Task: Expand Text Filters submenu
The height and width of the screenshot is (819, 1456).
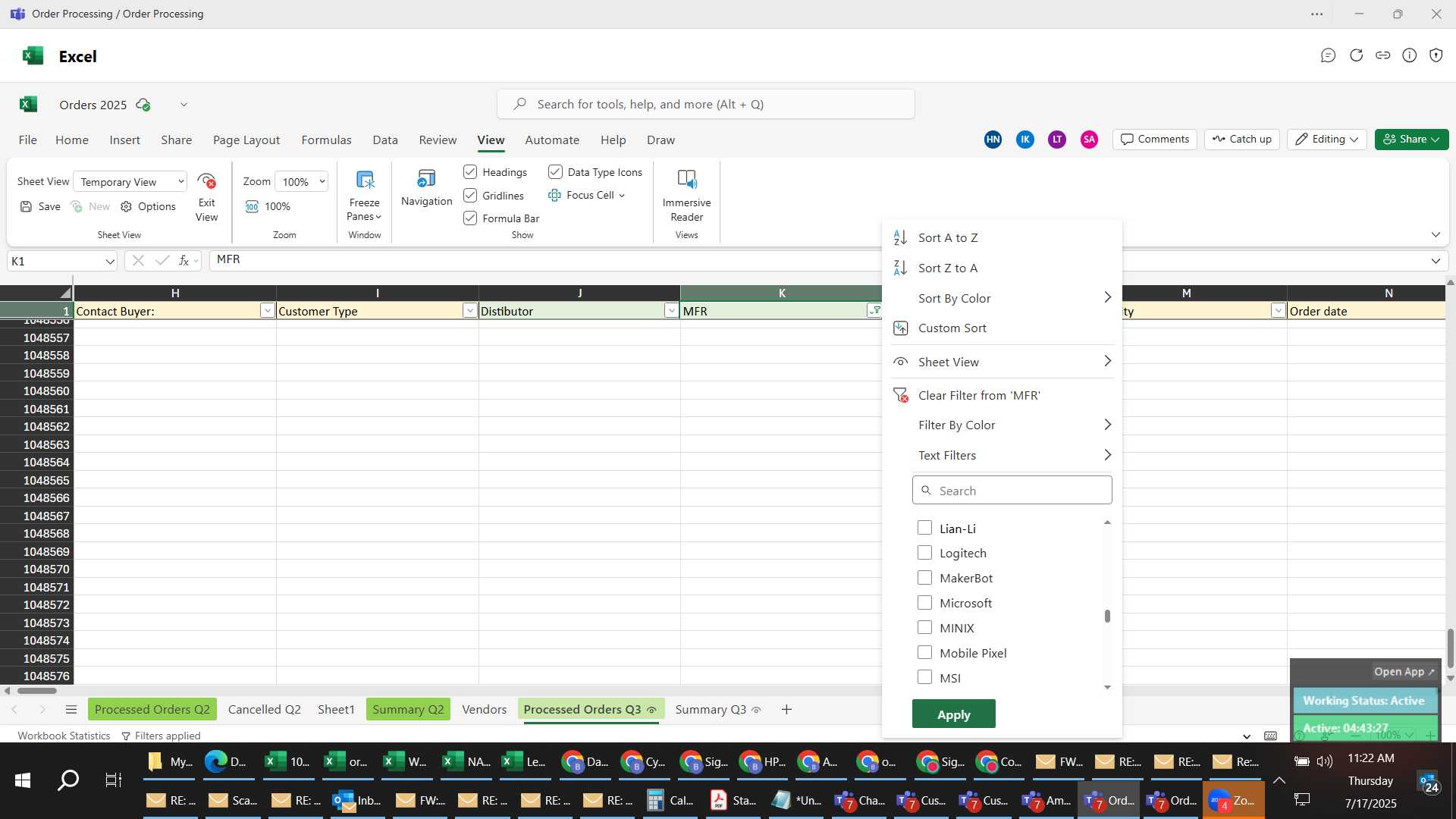Action: tap(1107, 455)
